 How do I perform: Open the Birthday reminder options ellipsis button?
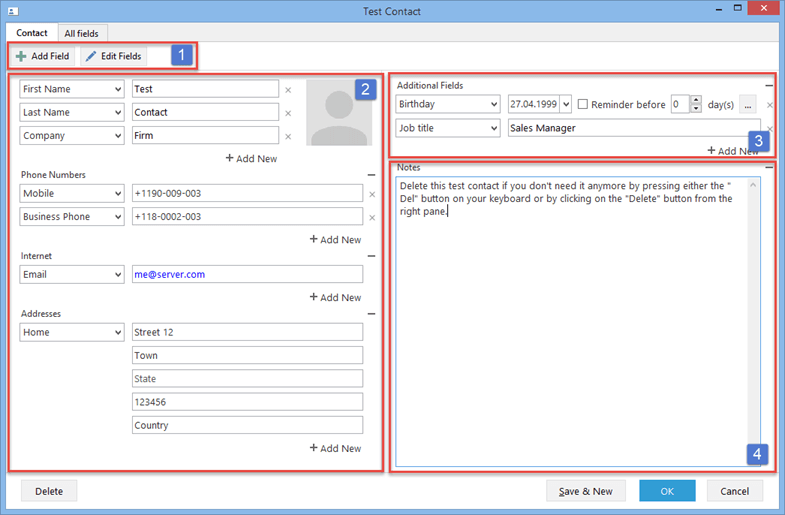[747, 105]
